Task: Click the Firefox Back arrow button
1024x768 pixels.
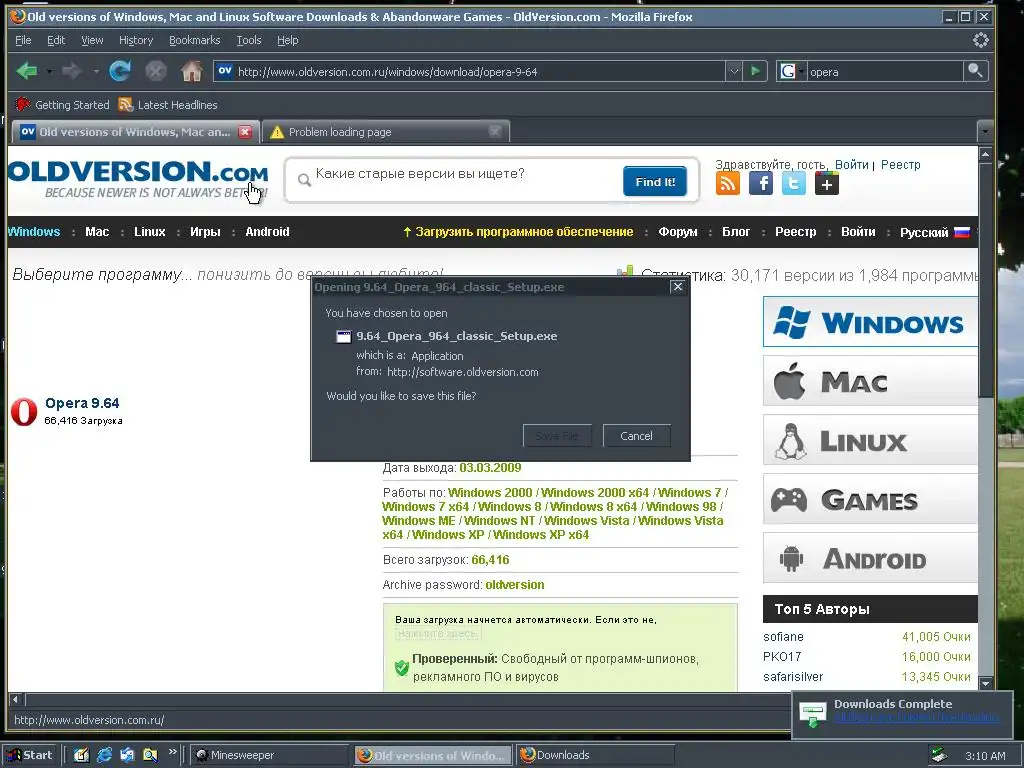Action: pos(27,71)
